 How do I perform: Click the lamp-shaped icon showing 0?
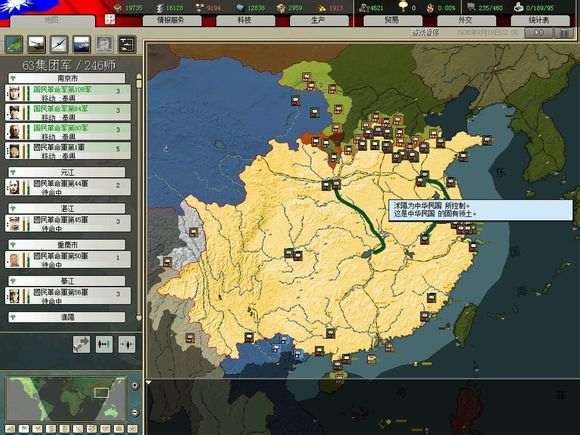coord(402,7)
